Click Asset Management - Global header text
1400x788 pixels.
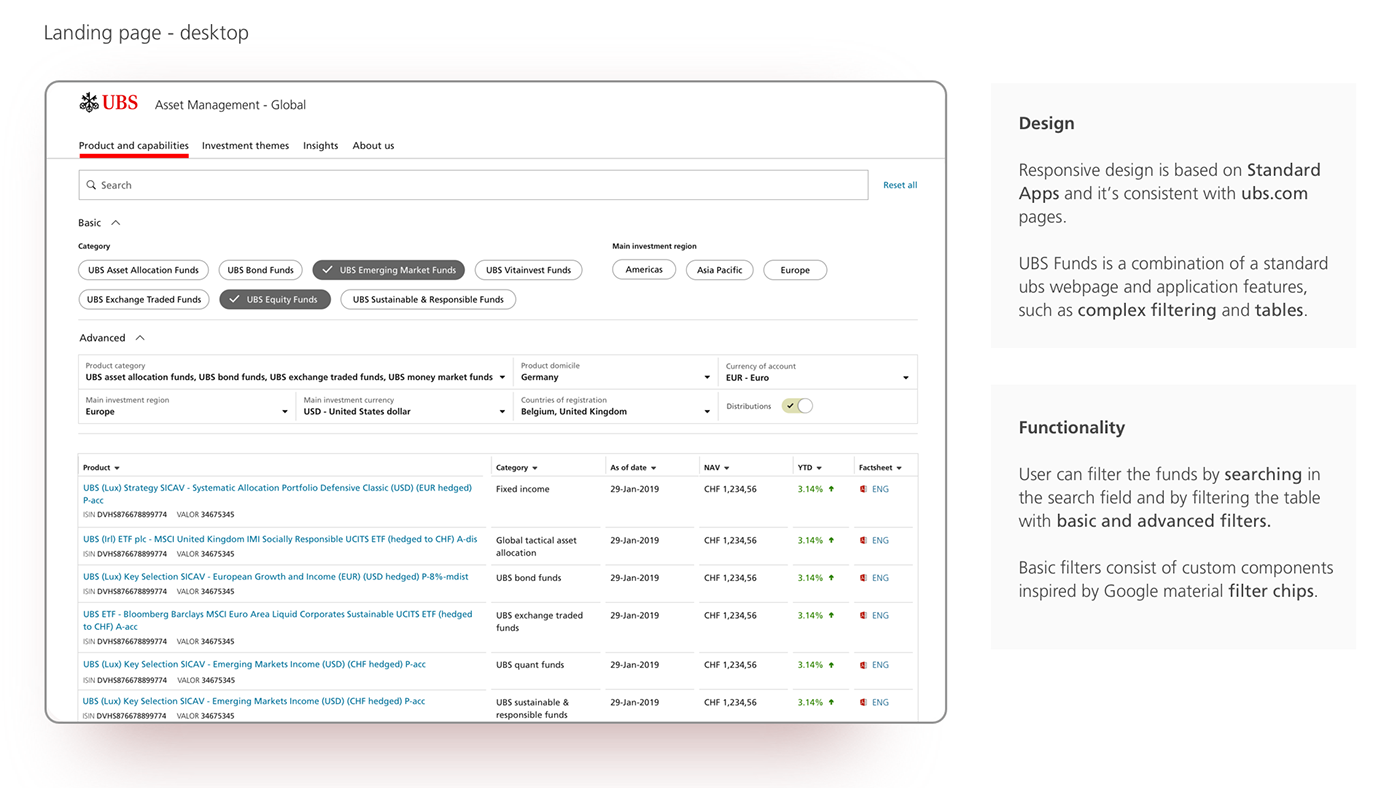tap(230, 105)
